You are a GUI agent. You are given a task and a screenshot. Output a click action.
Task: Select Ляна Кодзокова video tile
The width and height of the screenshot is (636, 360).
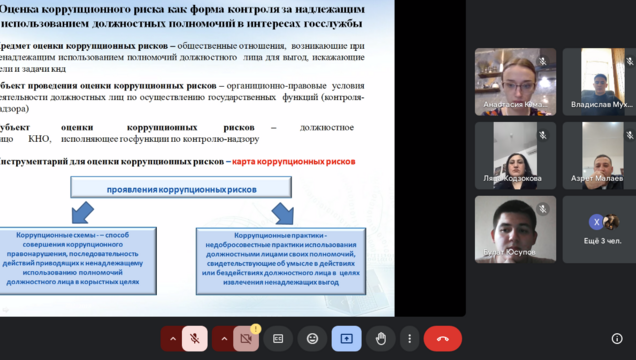[515, 156]
